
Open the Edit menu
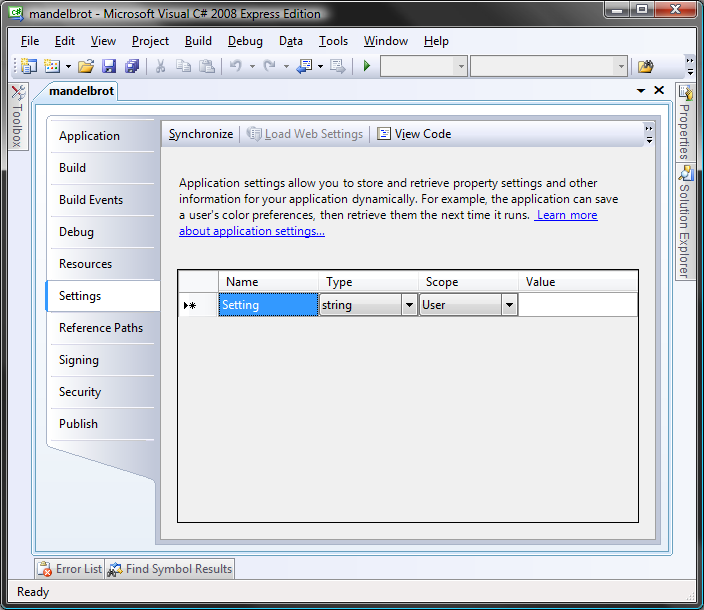65,41
